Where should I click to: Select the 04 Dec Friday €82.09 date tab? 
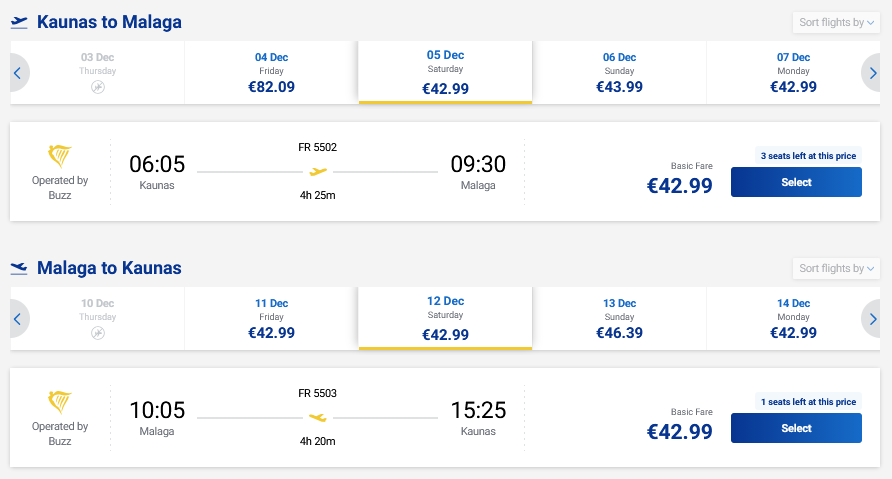(271, 73)
